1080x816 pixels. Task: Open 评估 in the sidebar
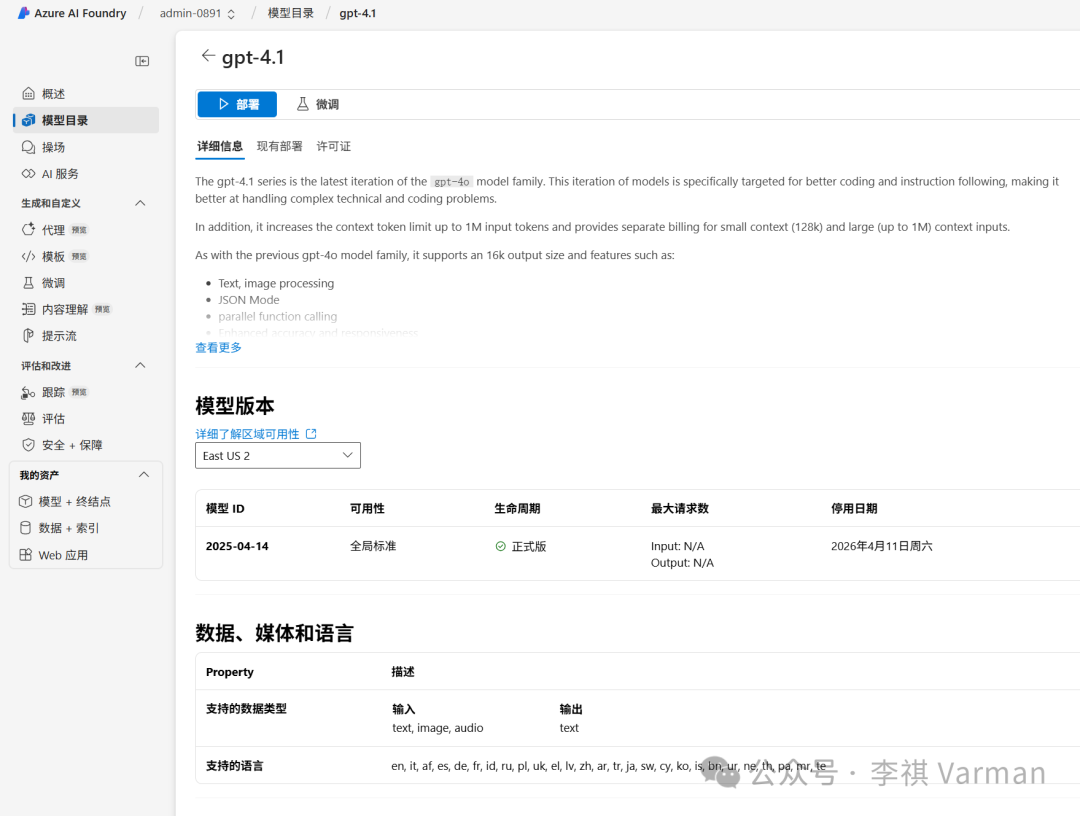coord(86,419)
